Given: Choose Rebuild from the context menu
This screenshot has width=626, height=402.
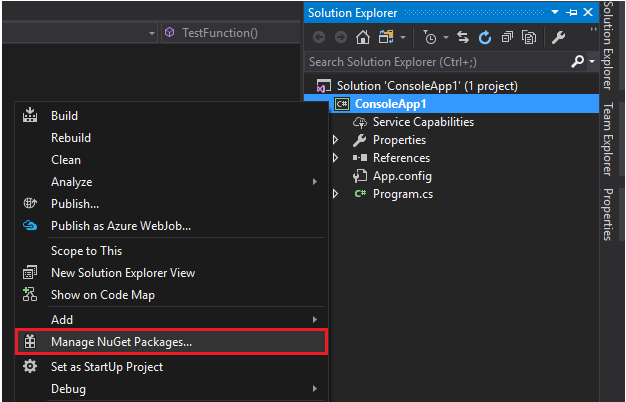Looking at the screenshot, I should coord(71,138).
